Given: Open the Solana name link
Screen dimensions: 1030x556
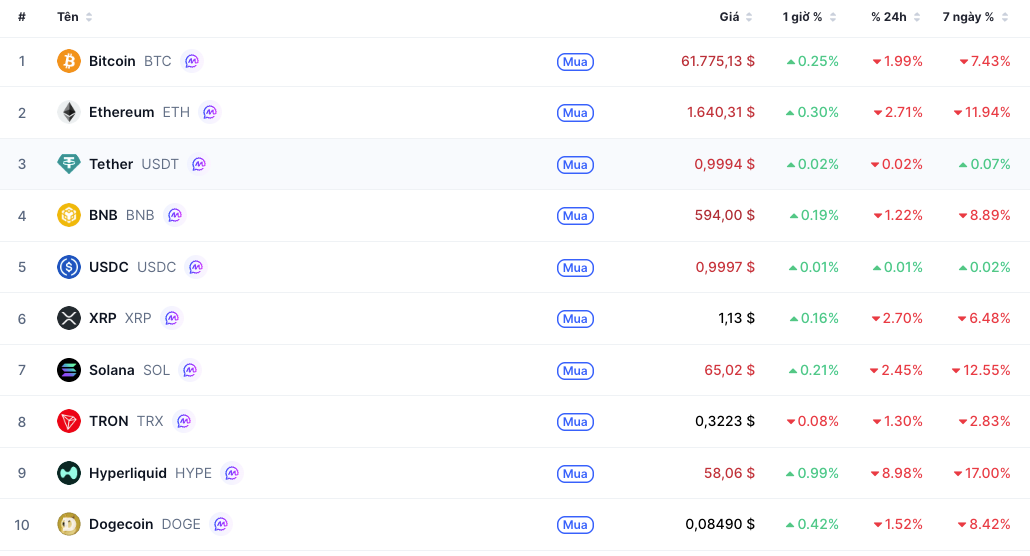Looking at the screenshot, I should point(112,370).
